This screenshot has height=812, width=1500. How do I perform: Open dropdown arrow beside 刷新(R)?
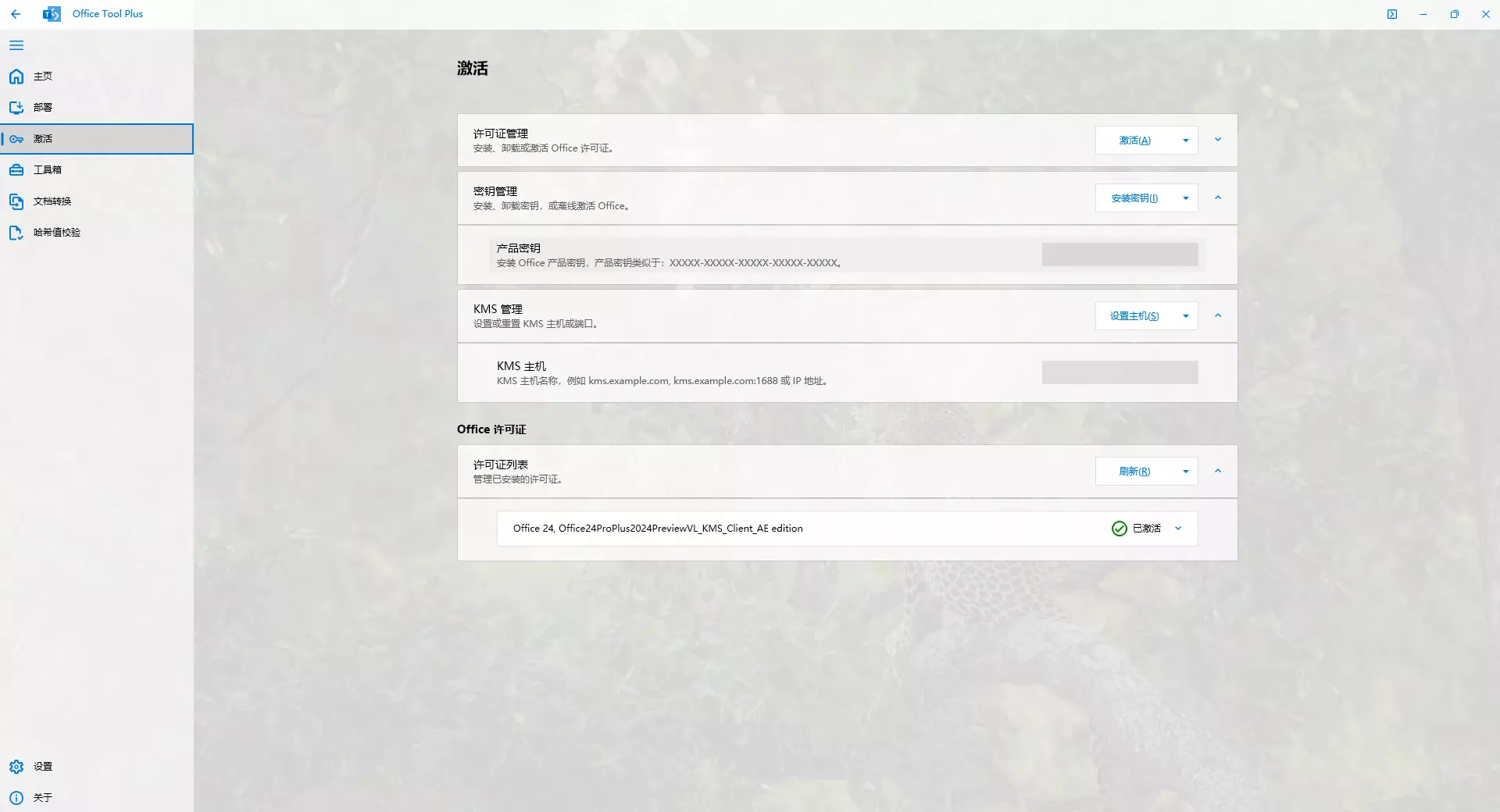coord(1186,472)
